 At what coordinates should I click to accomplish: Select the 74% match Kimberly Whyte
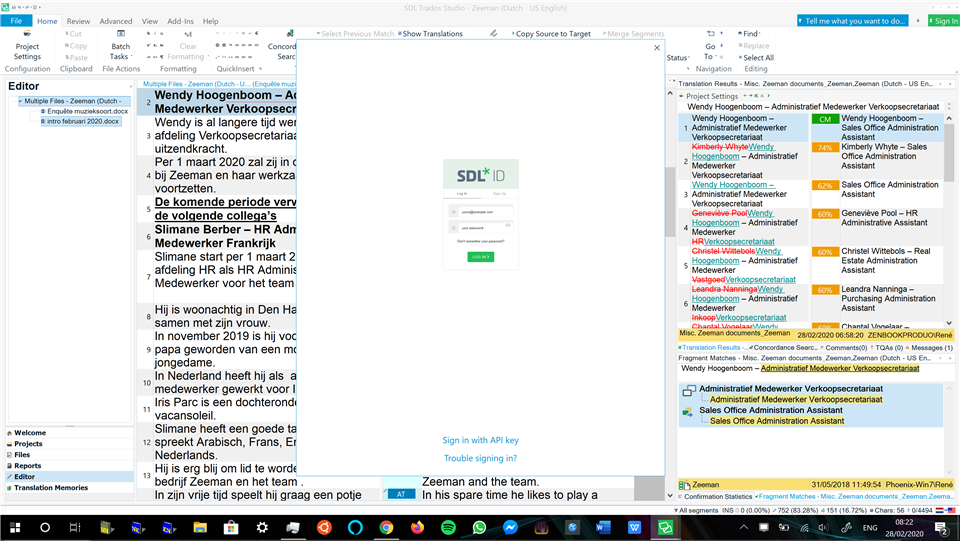pos(811,160)
